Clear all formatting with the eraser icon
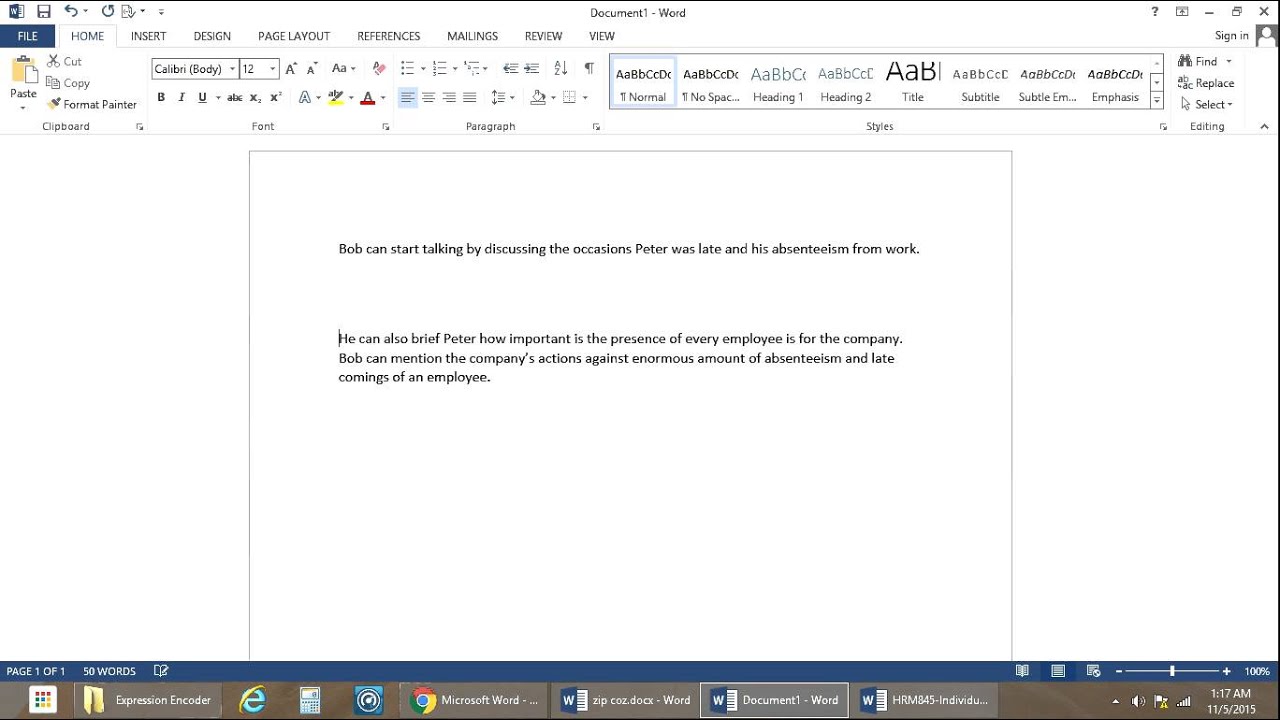Viewport: 1280px width, 720px height. pyautogui.click(x=379, y=69)
